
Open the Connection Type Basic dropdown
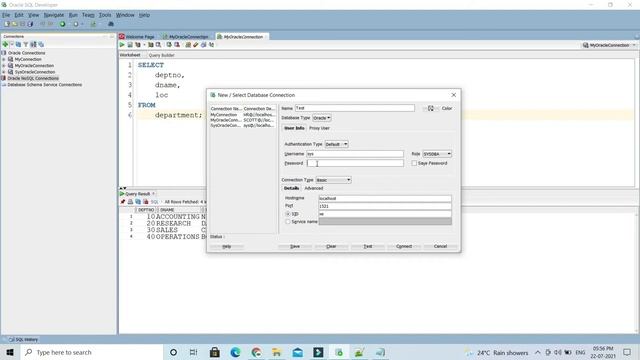[x=333, y=180]
